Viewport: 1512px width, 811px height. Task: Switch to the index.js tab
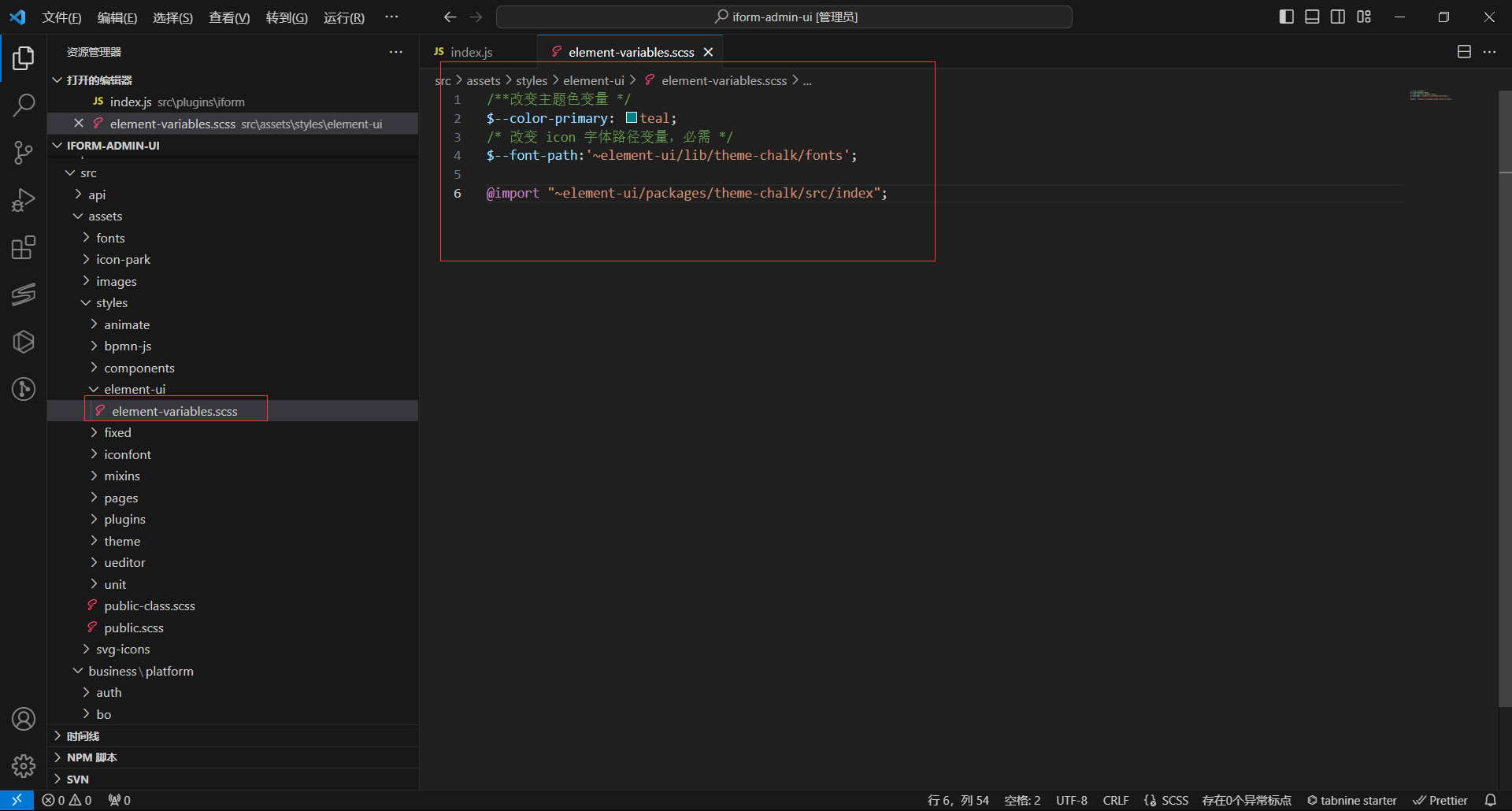pos(471,52)
